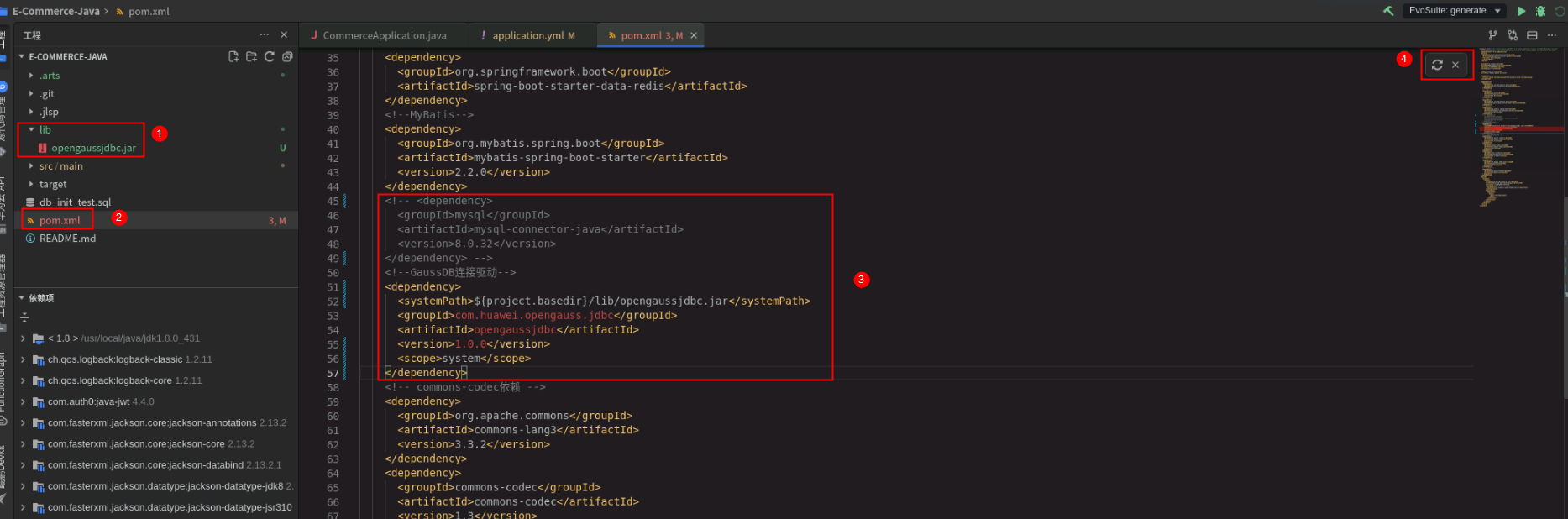Click the collapse-all icon under 依赖项
Screen dimensions: 1568x519
(24, 317)
